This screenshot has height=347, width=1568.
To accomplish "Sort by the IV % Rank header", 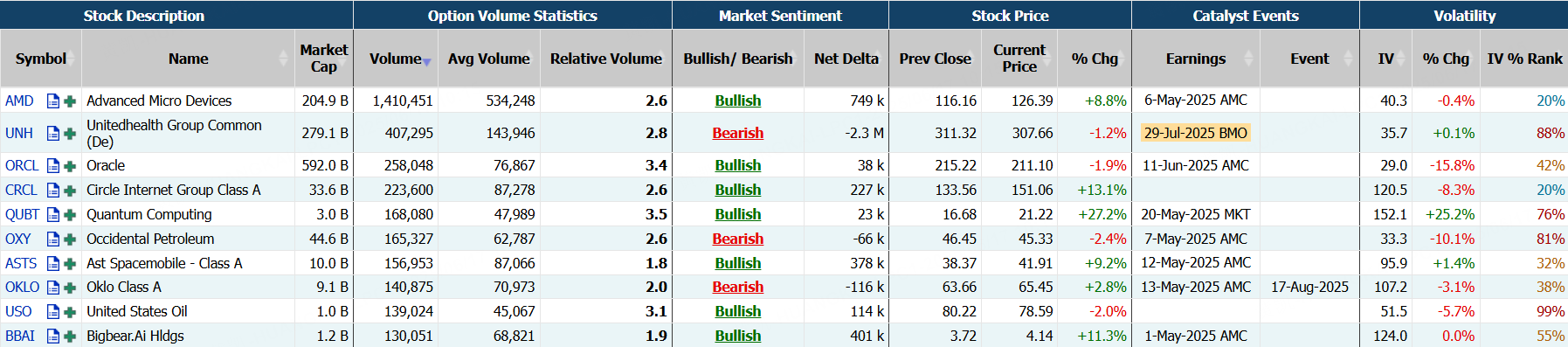I will tap(1524, 59).
